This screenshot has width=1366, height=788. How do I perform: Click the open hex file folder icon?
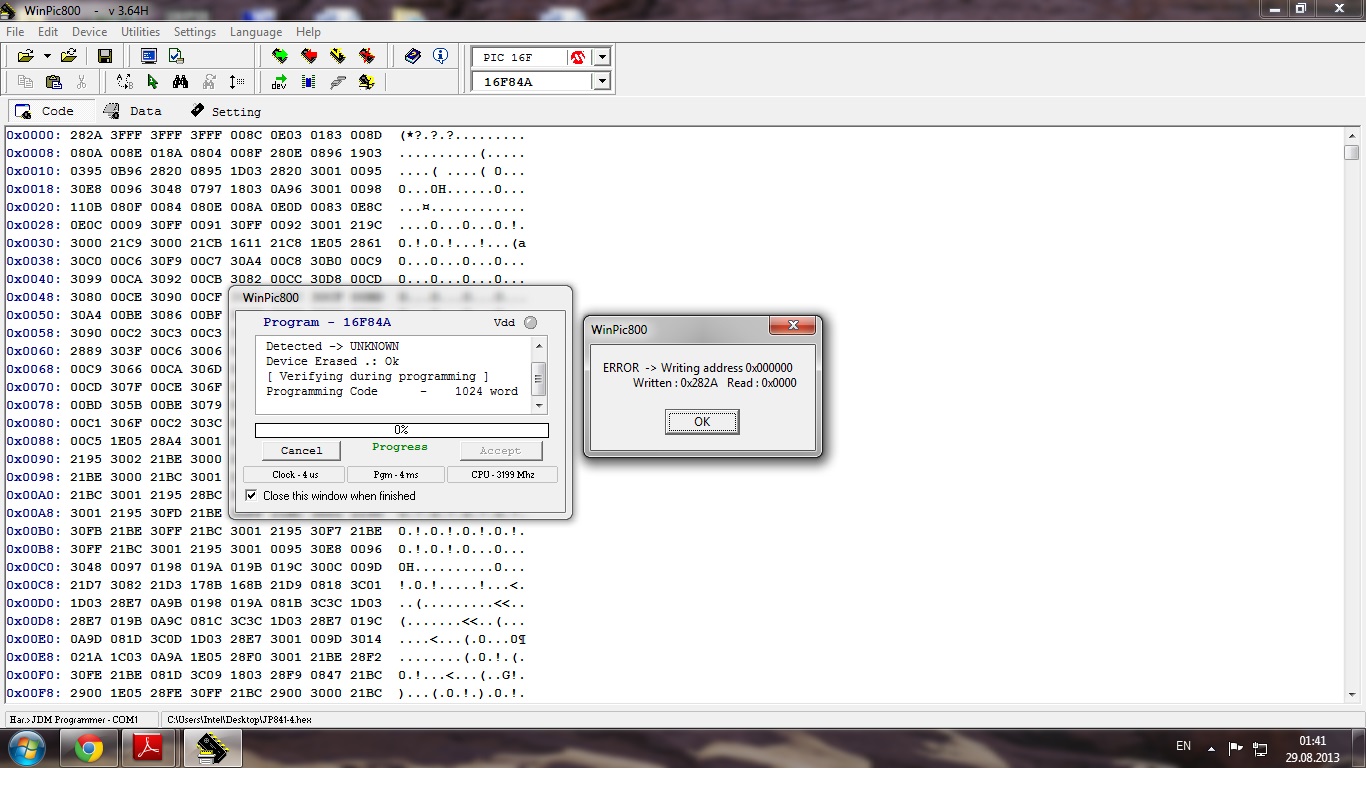[x=26, y=57]
